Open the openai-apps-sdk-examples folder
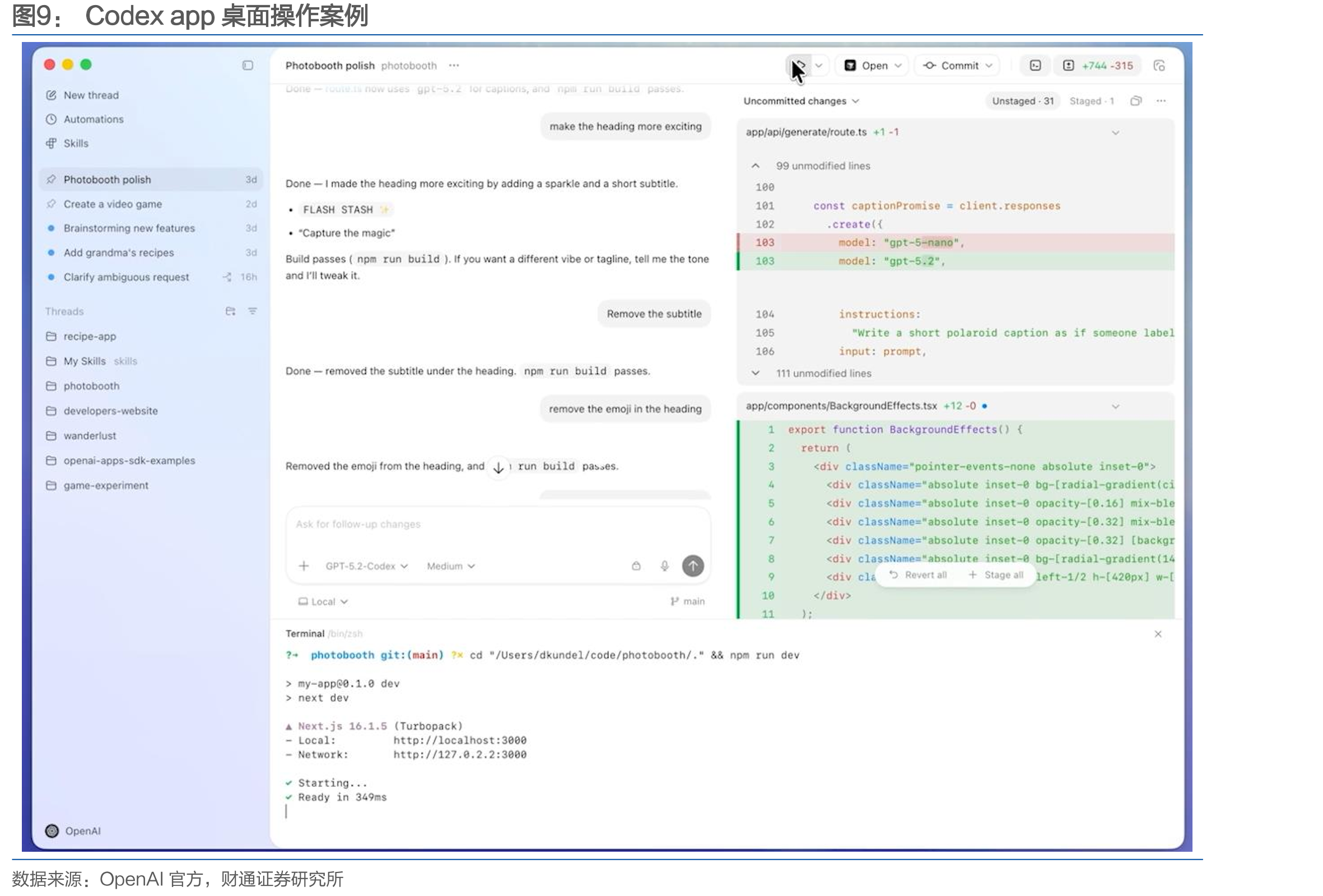 (x=120, y=460)
